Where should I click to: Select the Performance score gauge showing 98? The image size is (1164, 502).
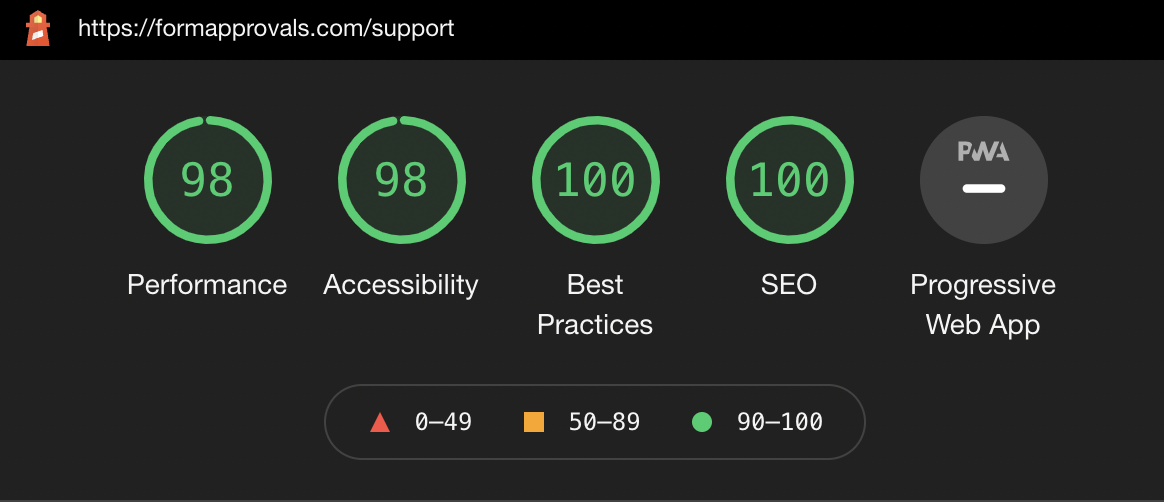click(208, 180)
